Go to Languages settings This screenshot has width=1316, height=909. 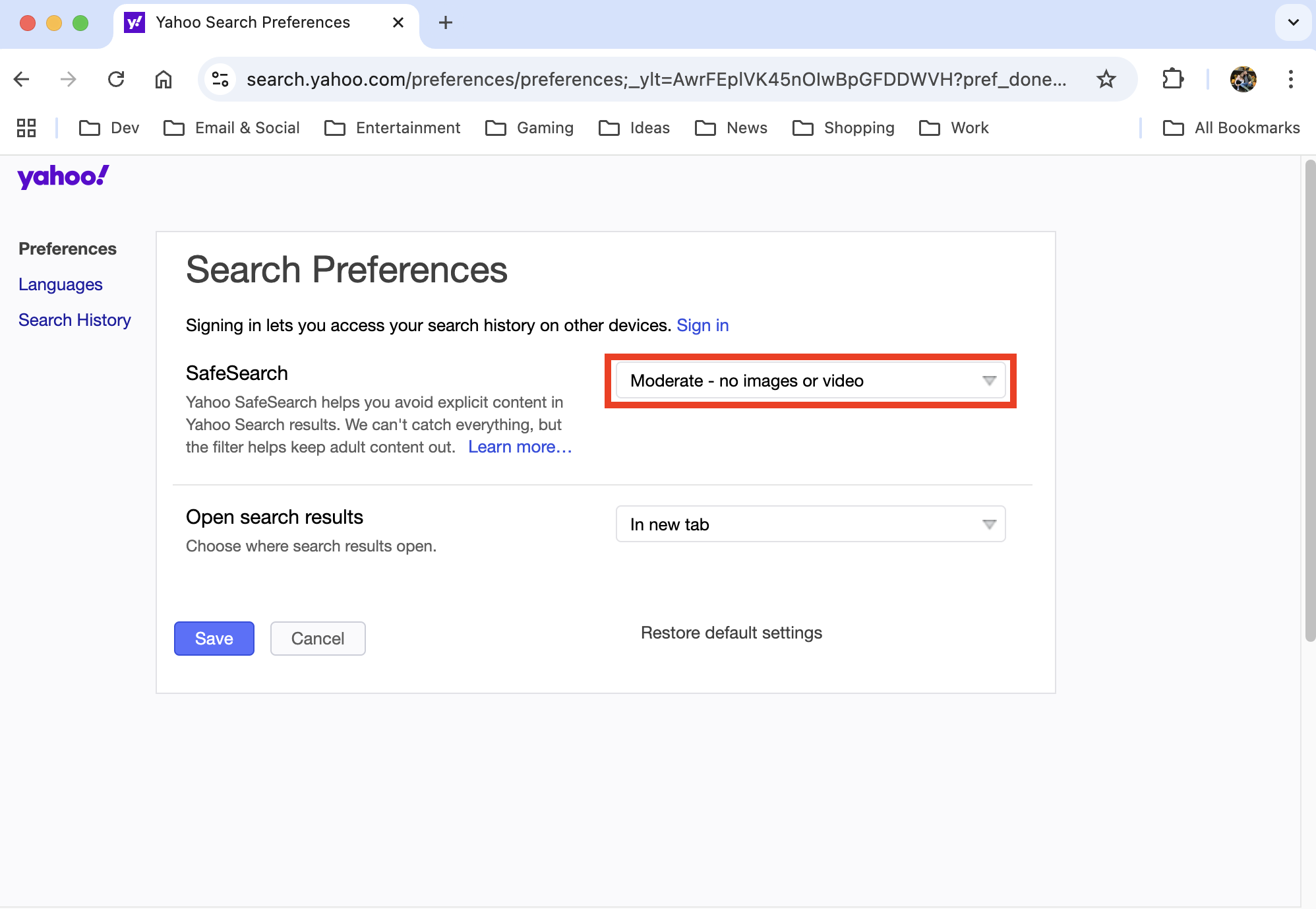click(61, 284)
